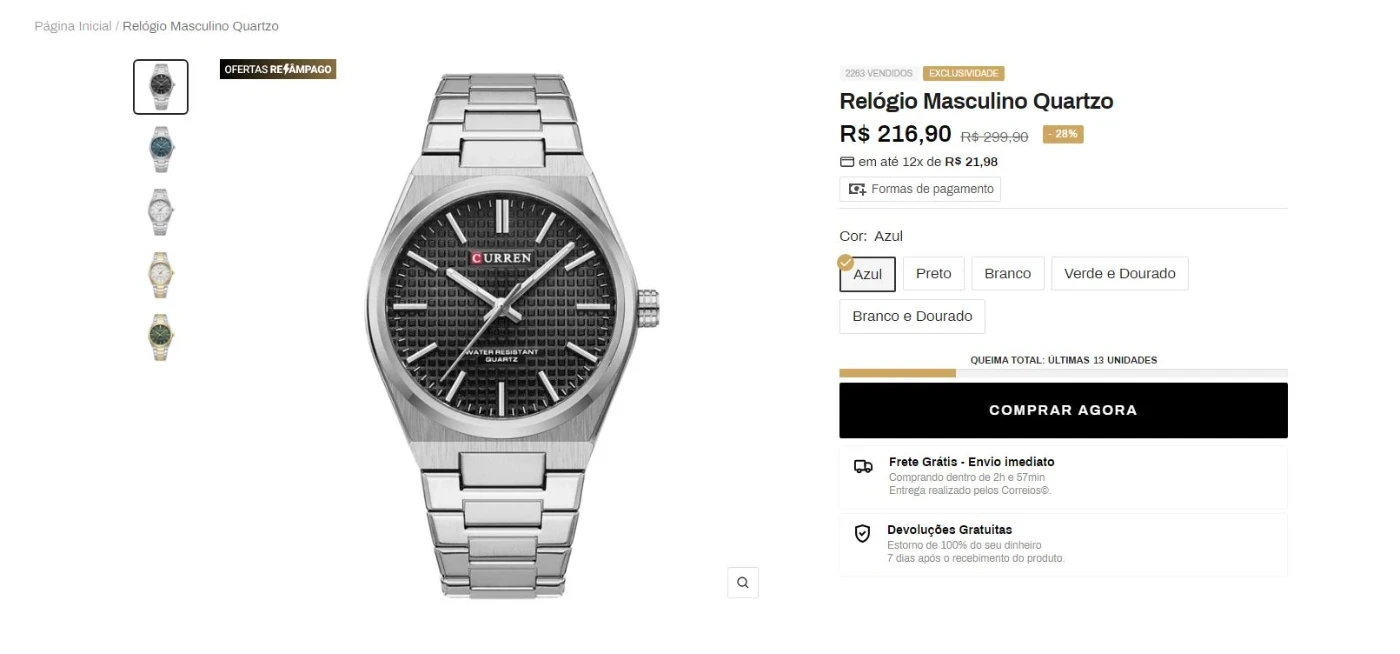Click the stock remaining progress bar
The image size is (1400, 654).
(x=1063, y=373)
